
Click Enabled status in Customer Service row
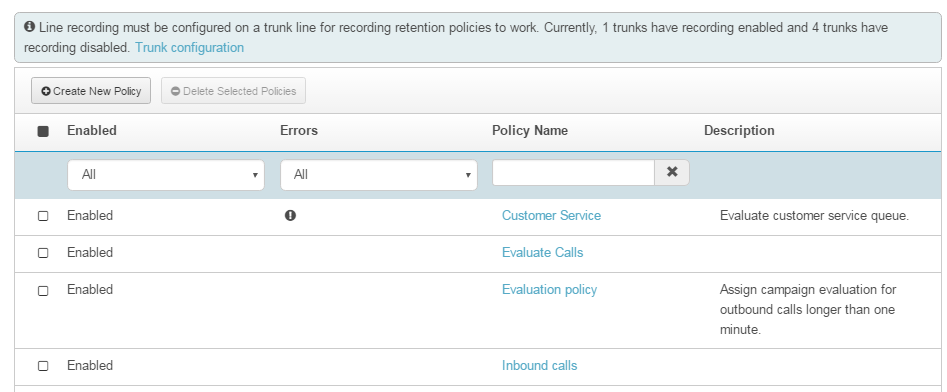pyautogui.click(x=90, y=215)
